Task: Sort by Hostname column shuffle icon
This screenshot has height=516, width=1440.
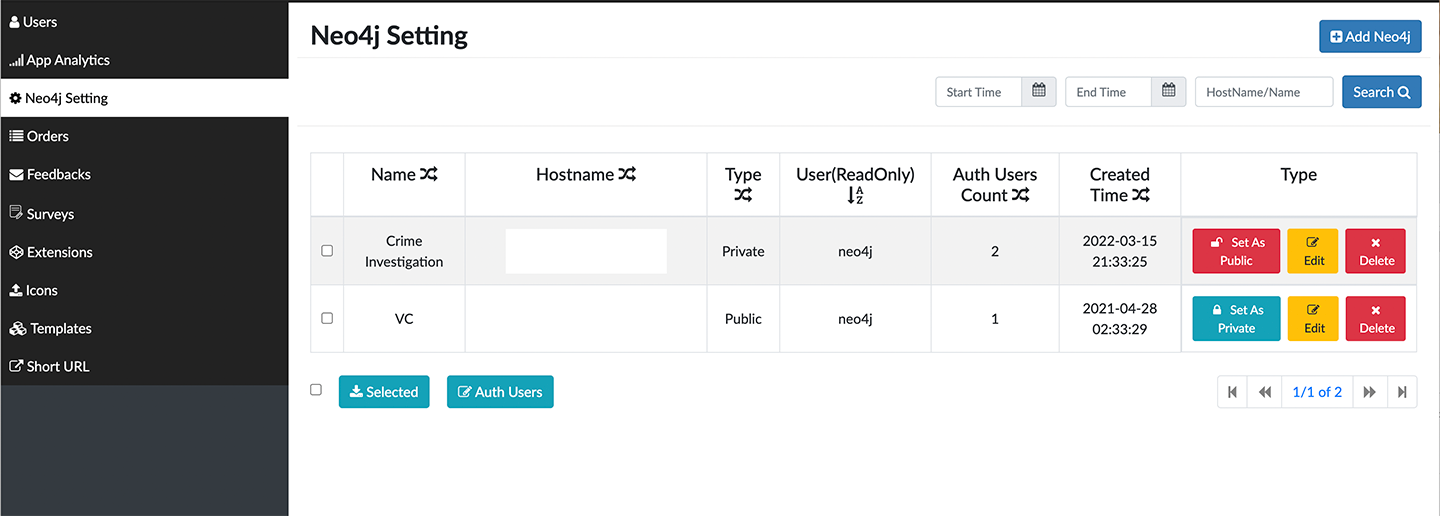Action: (627, 175)
